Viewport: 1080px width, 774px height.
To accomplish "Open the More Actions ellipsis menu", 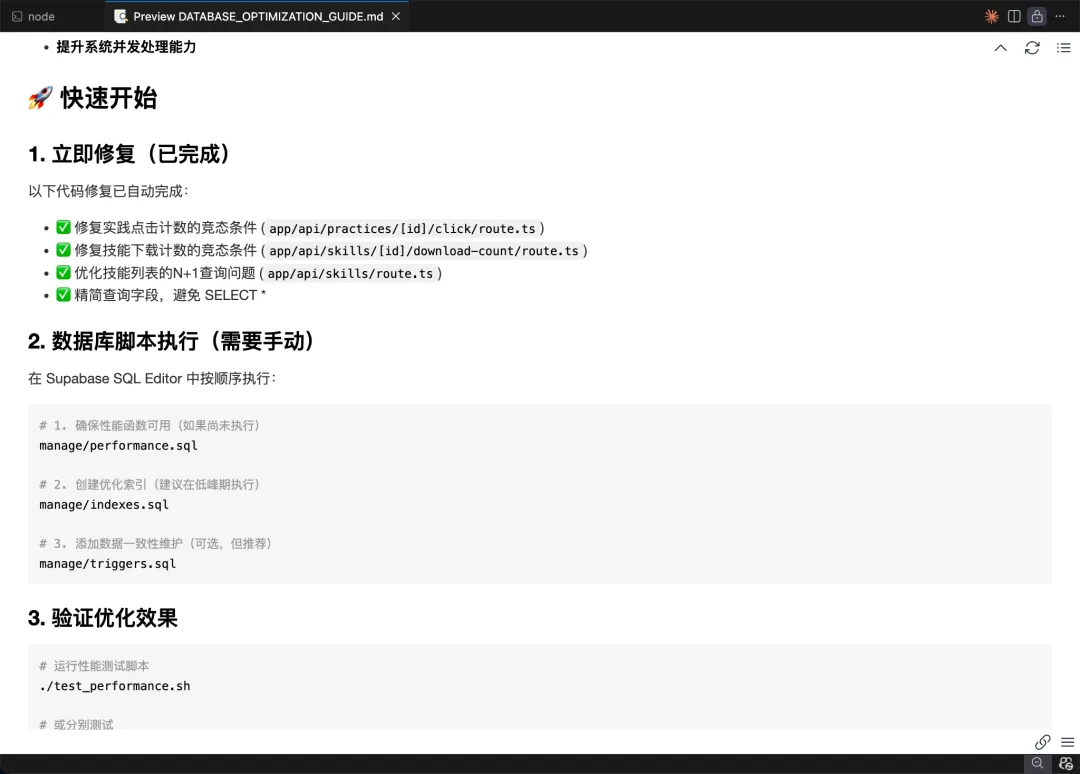I will pyautogui.click(x=1060, y=16).
